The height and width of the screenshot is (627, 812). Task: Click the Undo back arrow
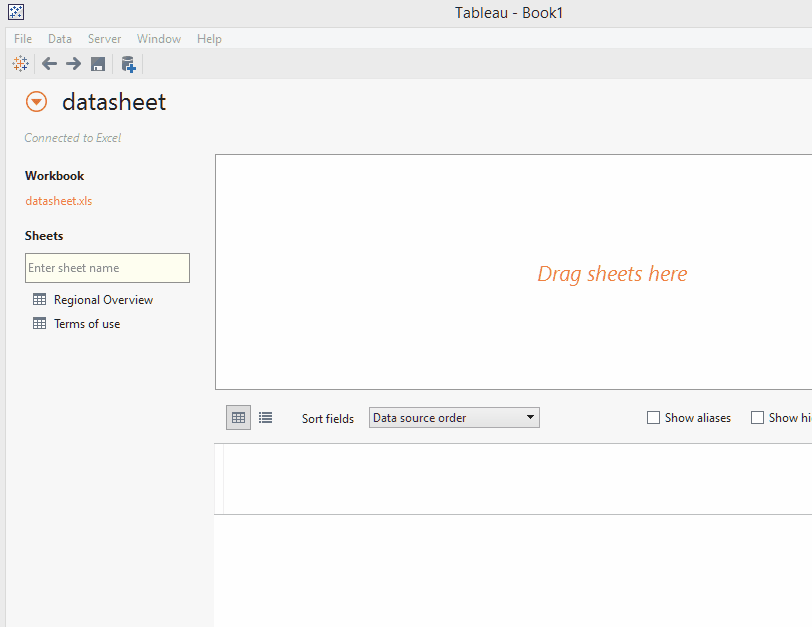point(48,63)
